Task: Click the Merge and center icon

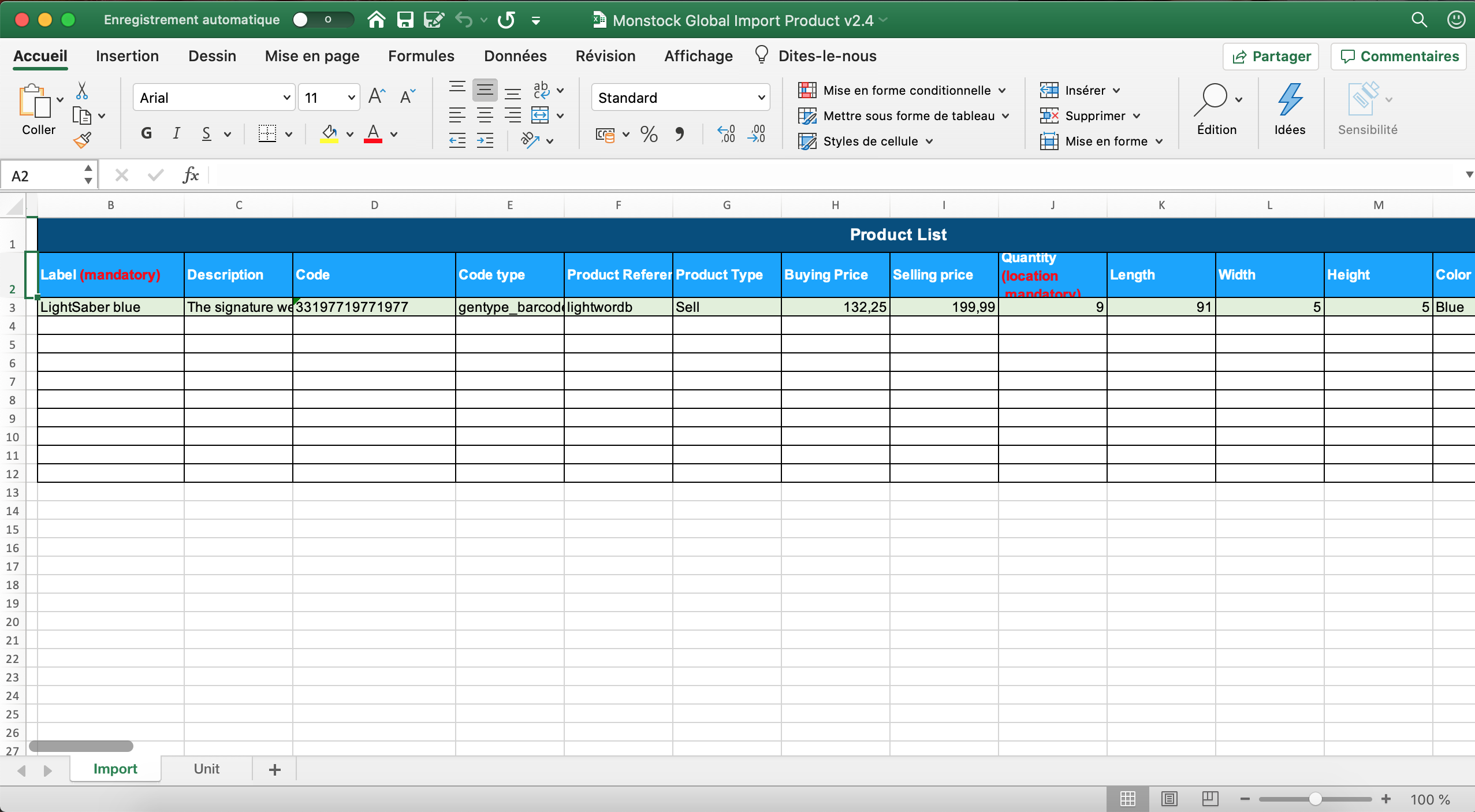Action: (x=540, y=116)
